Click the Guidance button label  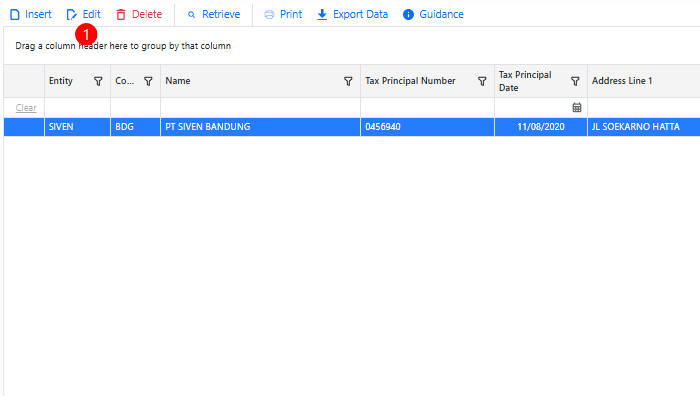(x=441, y=14)
